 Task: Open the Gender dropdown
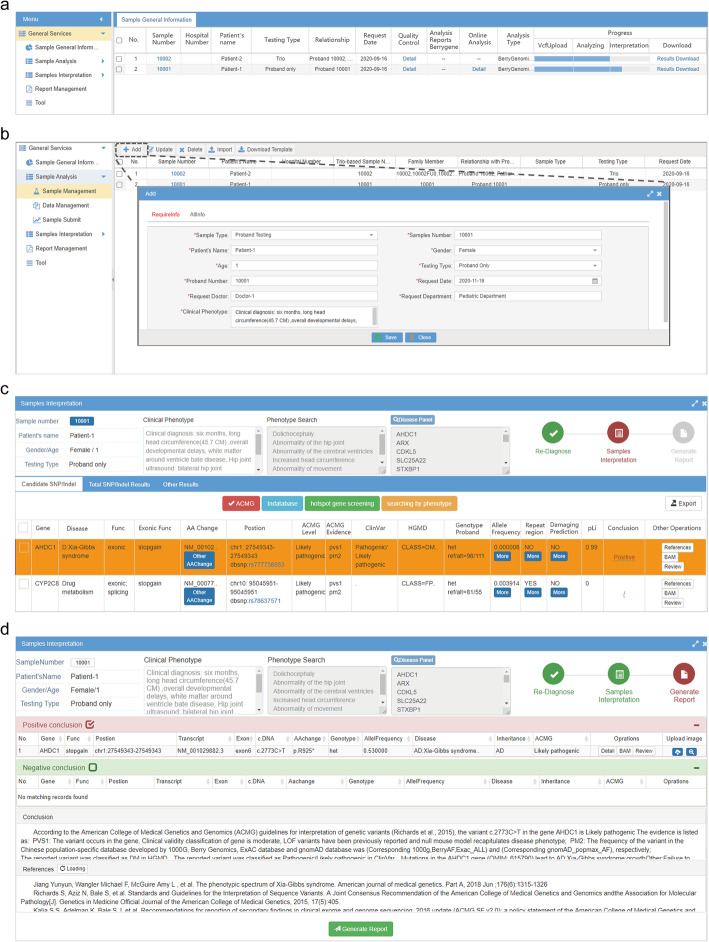click(528, 250)
